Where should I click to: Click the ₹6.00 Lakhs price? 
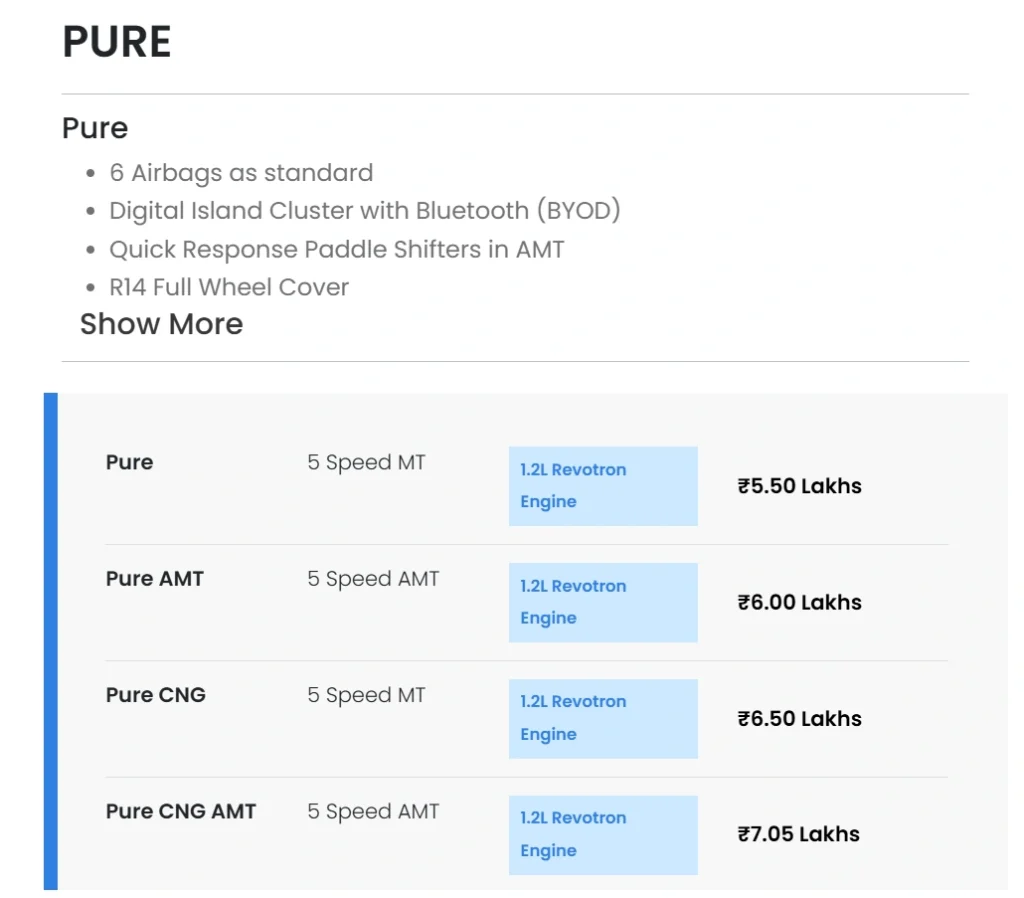(799, 602)
